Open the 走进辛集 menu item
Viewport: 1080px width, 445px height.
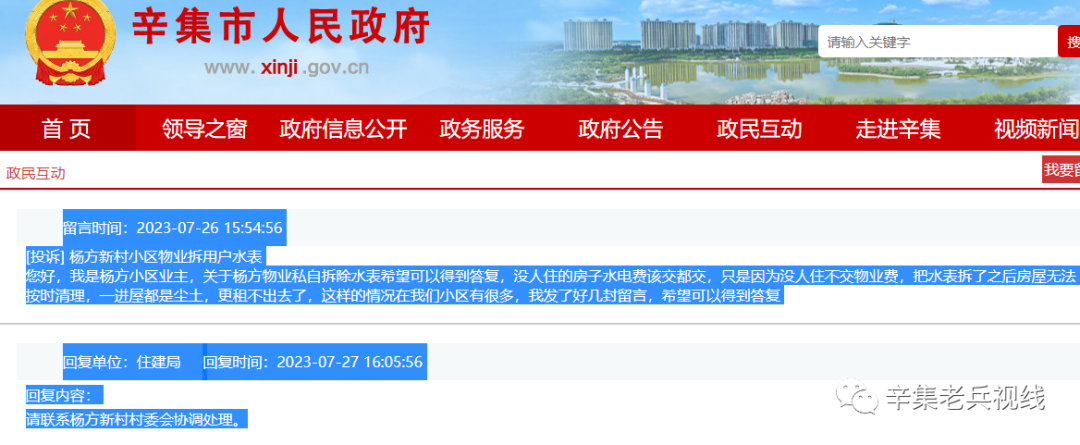pyautogui.click(x=898, y=129)
